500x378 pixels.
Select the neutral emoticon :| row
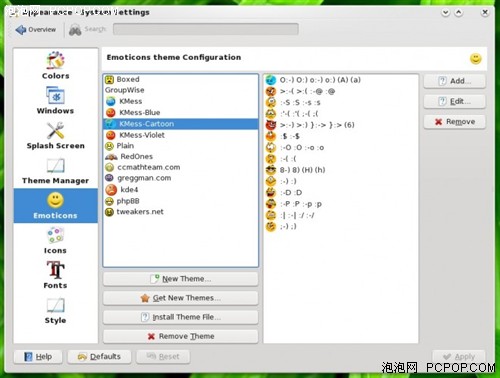click(x=341, y=215)
